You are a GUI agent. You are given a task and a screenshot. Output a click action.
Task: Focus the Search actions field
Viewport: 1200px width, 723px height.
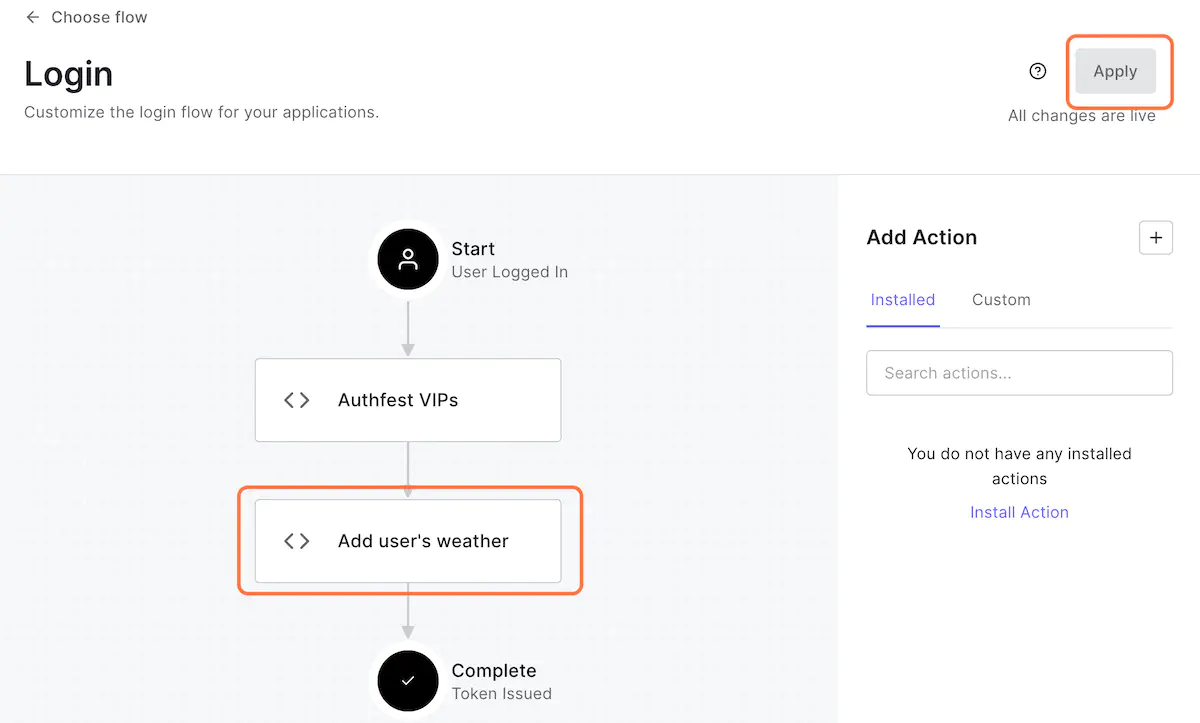click(1019, 373)
